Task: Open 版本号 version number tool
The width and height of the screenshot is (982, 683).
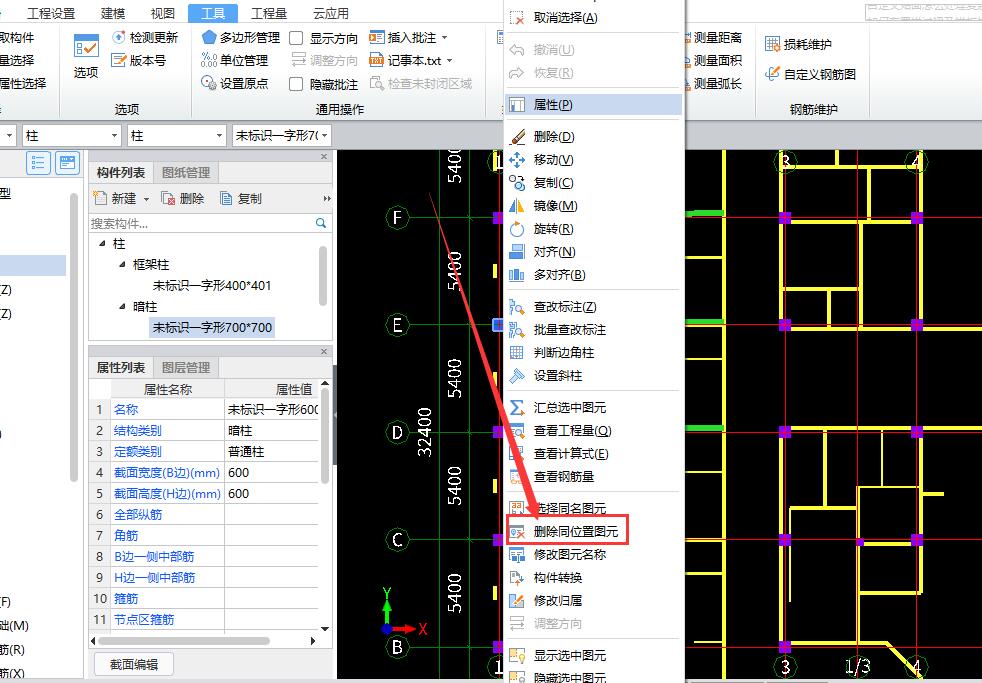Action: pos(138,60)
